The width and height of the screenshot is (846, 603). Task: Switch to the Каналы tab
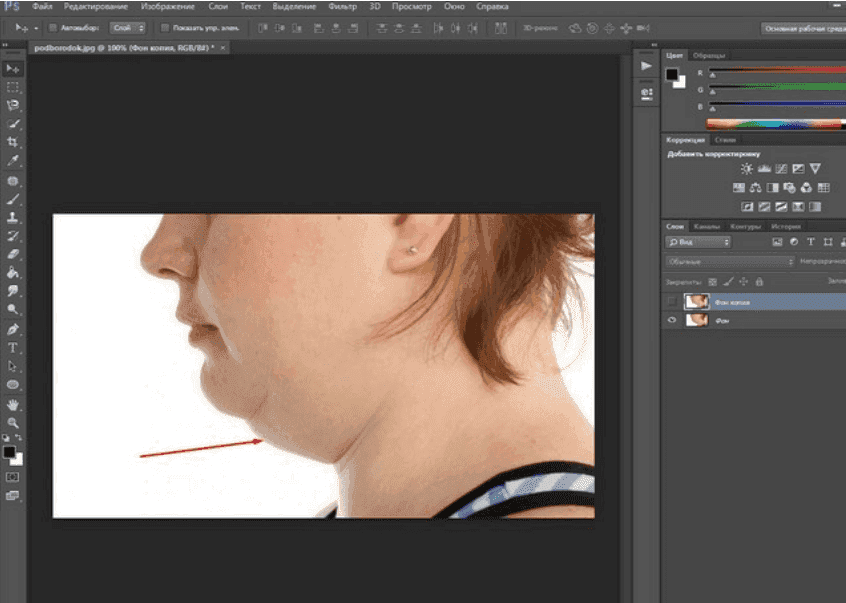click(x=706, y=226)
